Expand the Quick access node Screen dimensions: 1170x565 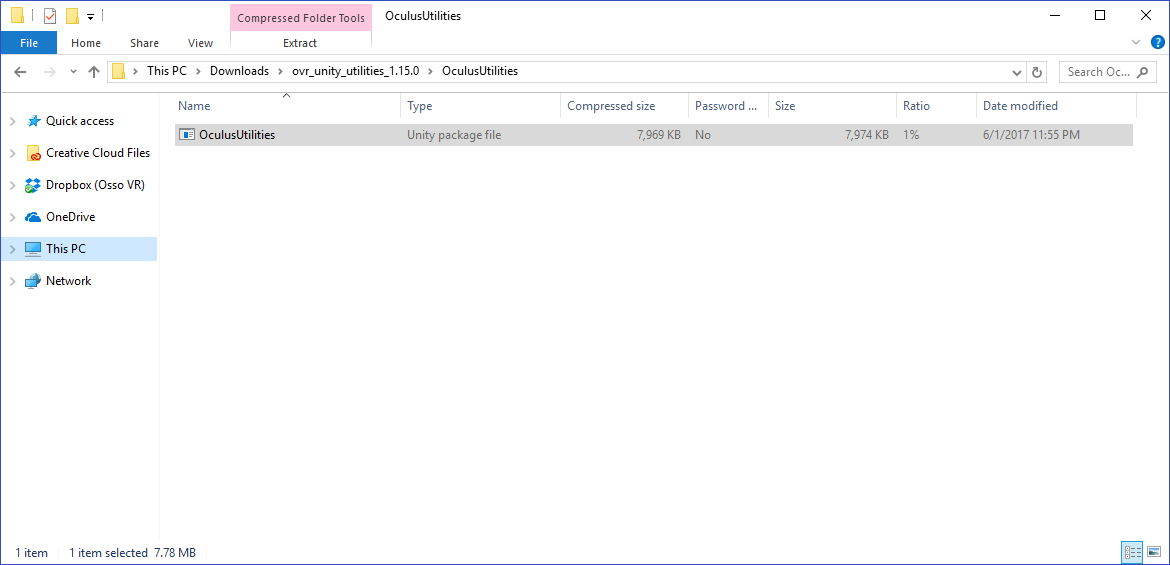(x=13, y=121)
